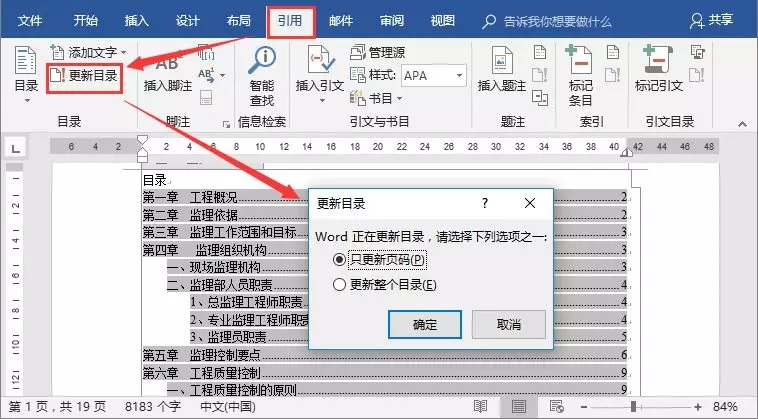Click the help question mark in dialog
The width and height of the screenshot is (758, 419).
[485, 203]
